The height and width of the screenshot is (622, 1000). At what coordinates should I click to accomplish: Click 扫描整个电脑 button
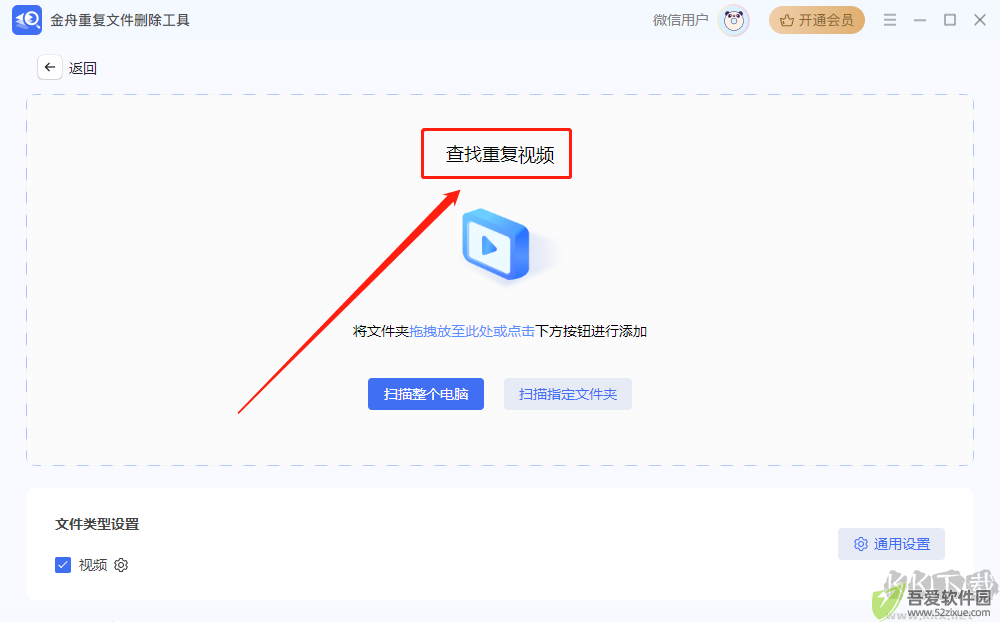point(426,394)
